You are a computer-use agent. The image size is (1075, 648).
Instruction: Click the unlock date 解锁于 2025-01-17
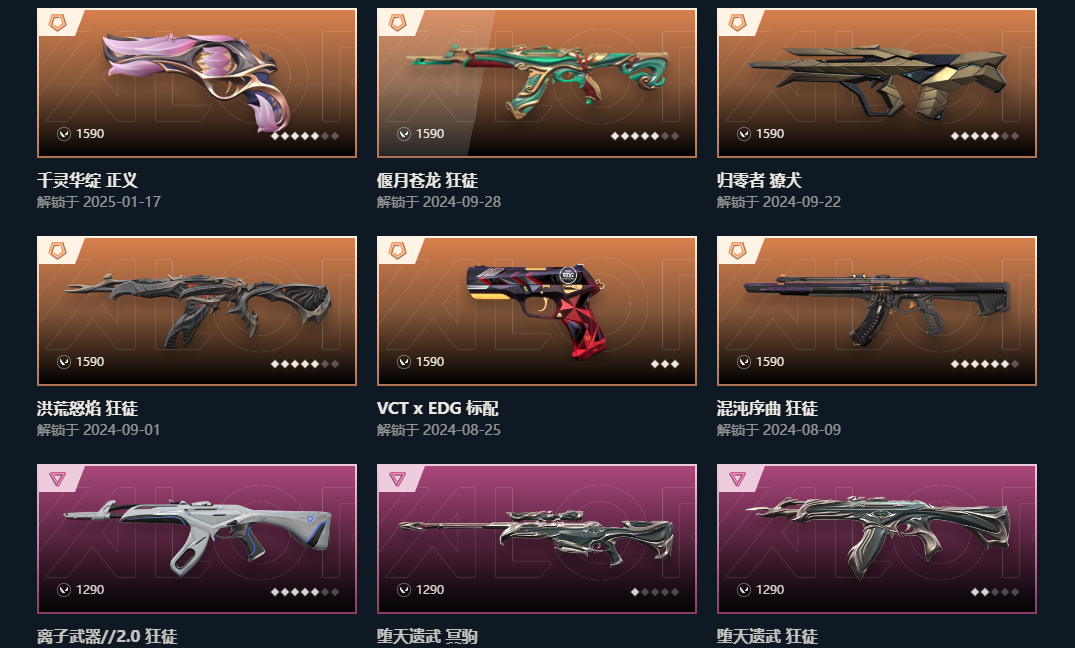[99, 202]
